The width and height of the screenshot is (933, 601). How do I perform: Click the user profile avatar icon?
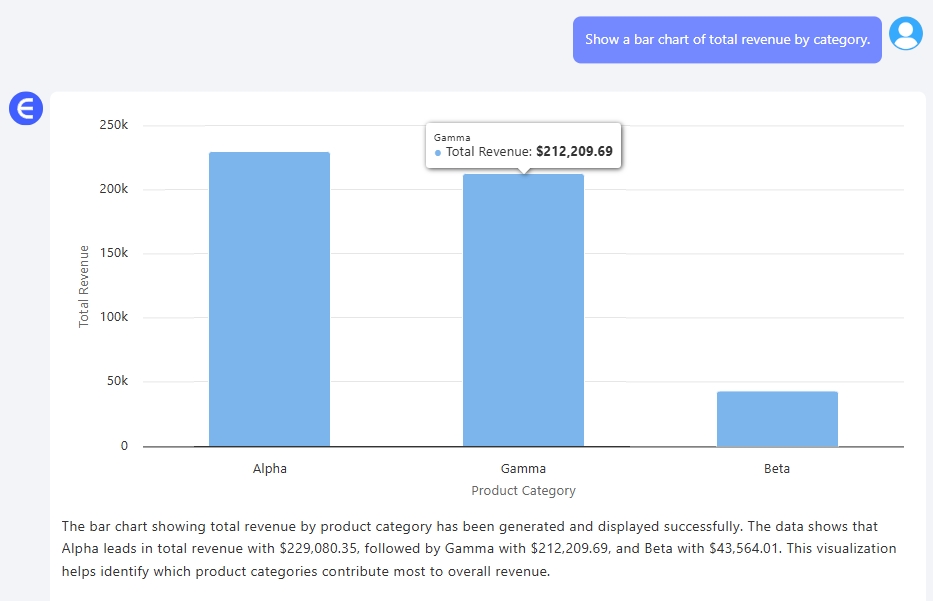(906, 34)
